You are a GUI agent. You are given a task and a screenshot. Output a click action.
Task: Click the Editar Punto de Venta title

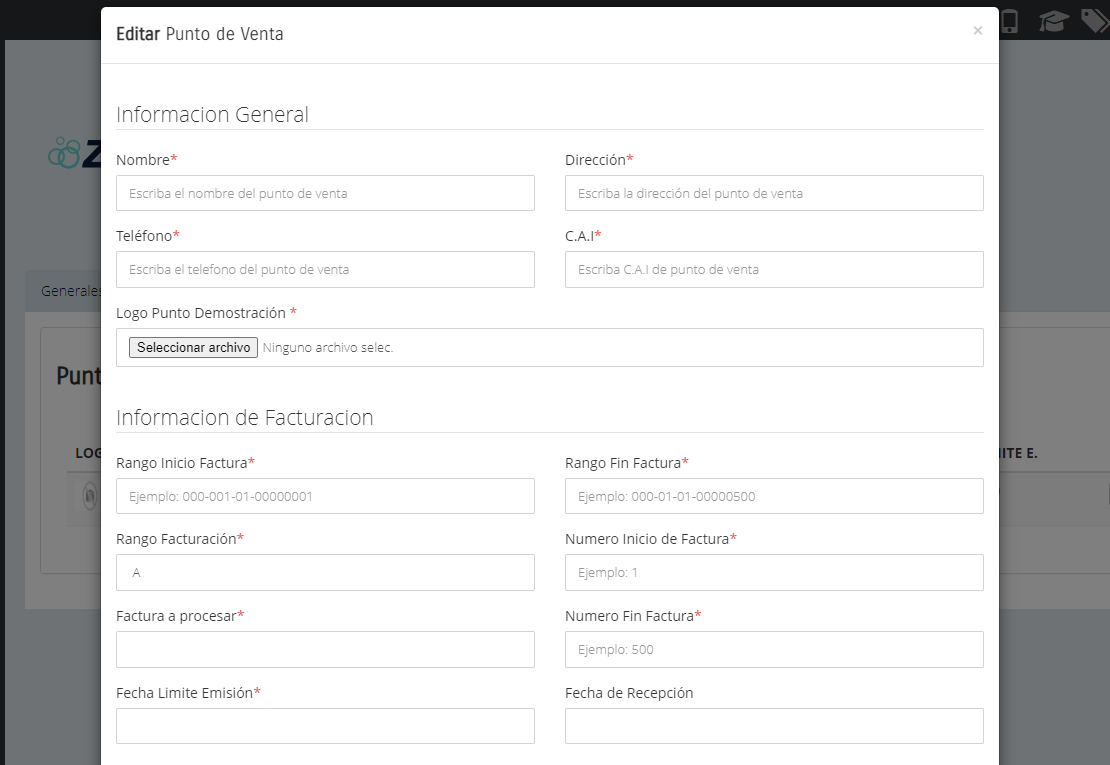pyautogui.click(x=200, y=34)
